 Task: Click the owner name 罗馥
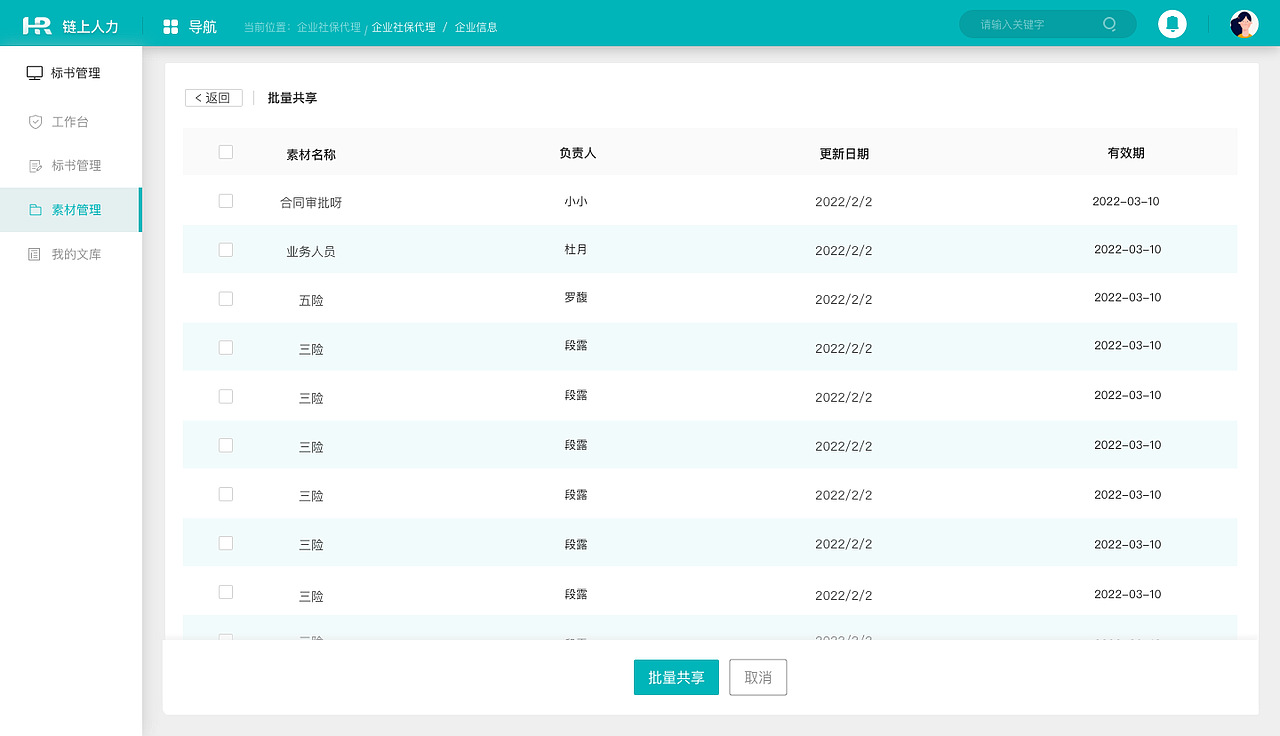(576, 297)
